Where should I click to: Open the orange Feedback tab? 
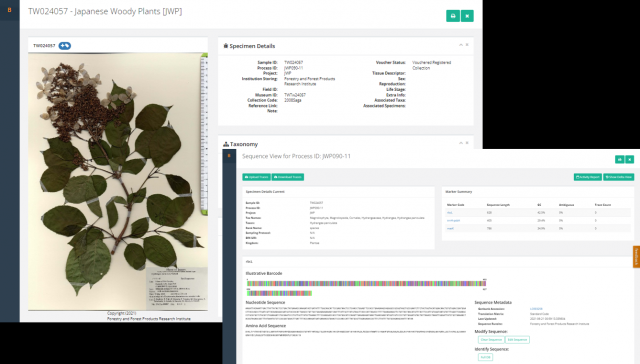(x=636, y=257)
